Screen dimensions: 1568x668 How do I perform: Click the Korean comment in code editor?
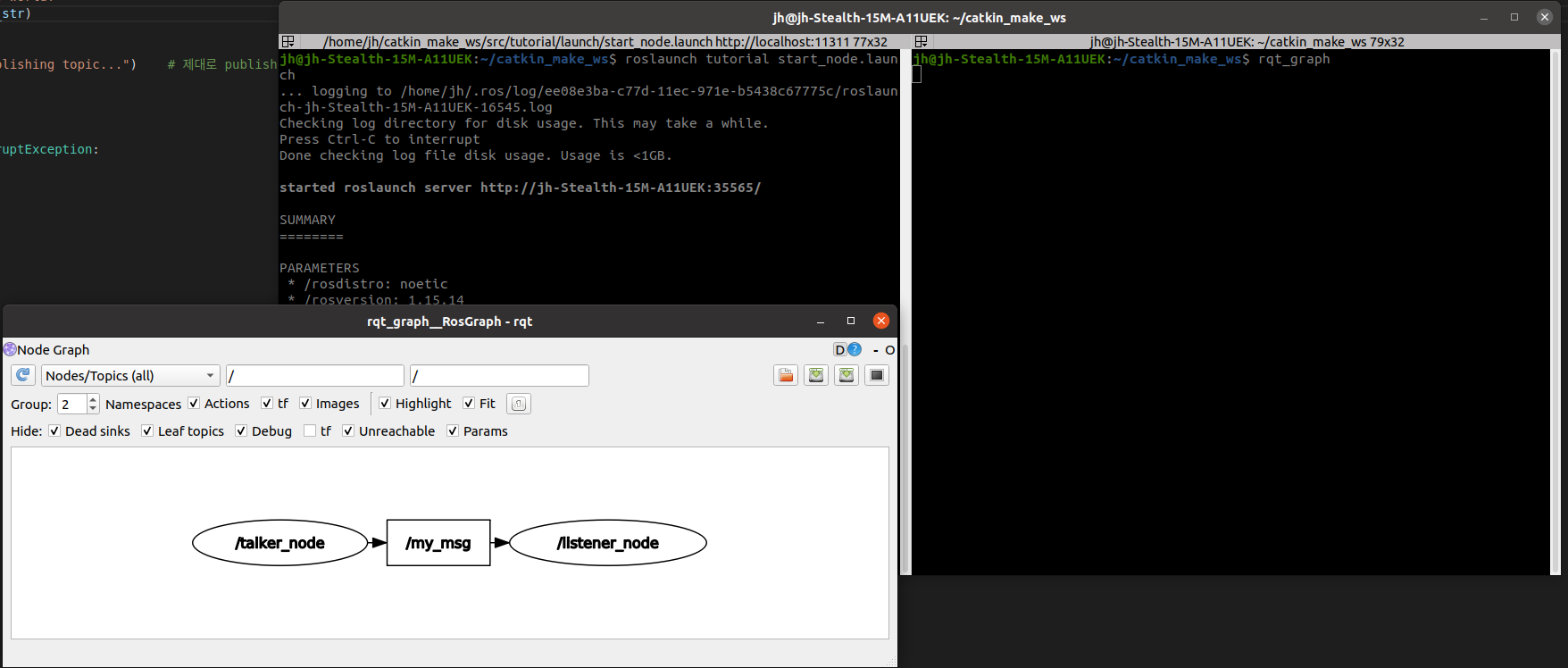coord(222,64)
